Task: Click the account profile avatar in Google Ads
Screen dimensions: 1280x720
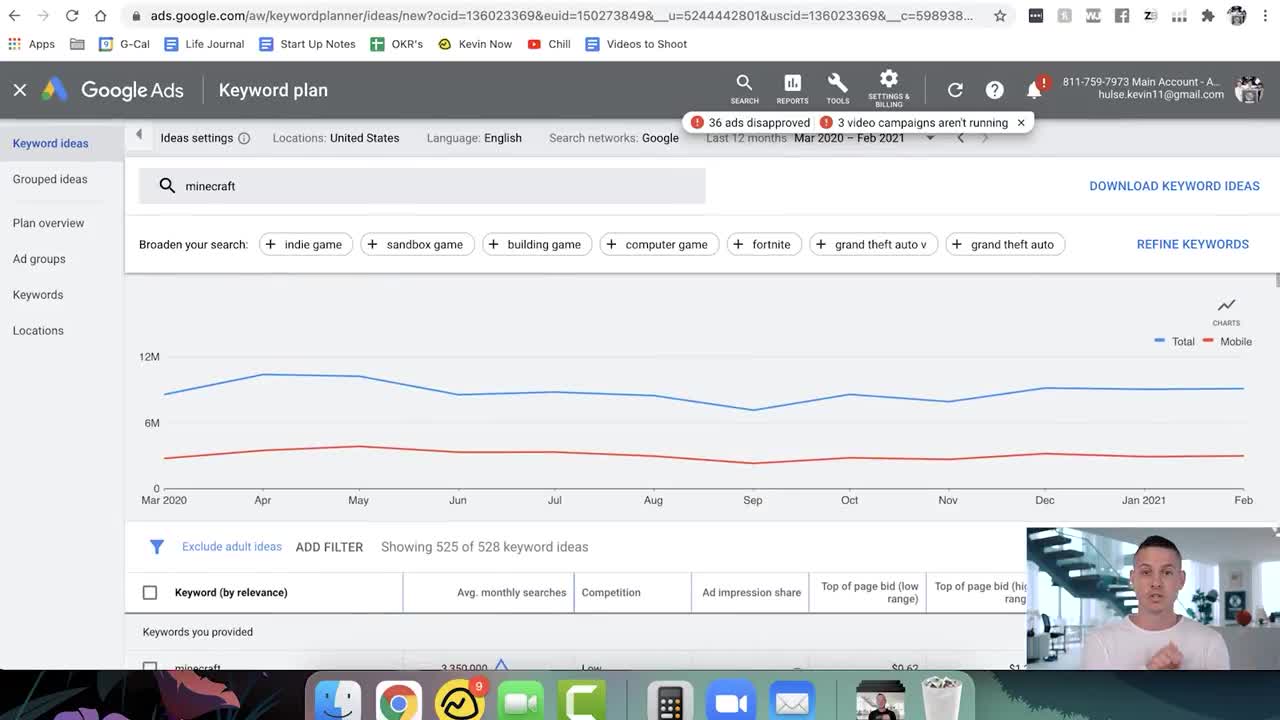Action: (x=1248, y=89)
